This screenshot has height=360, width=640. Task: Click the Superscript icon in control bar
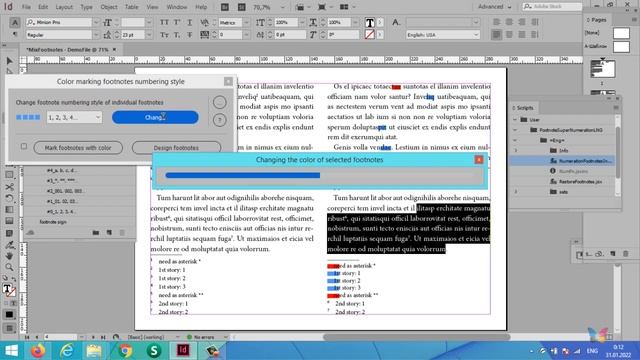[177, 22]
